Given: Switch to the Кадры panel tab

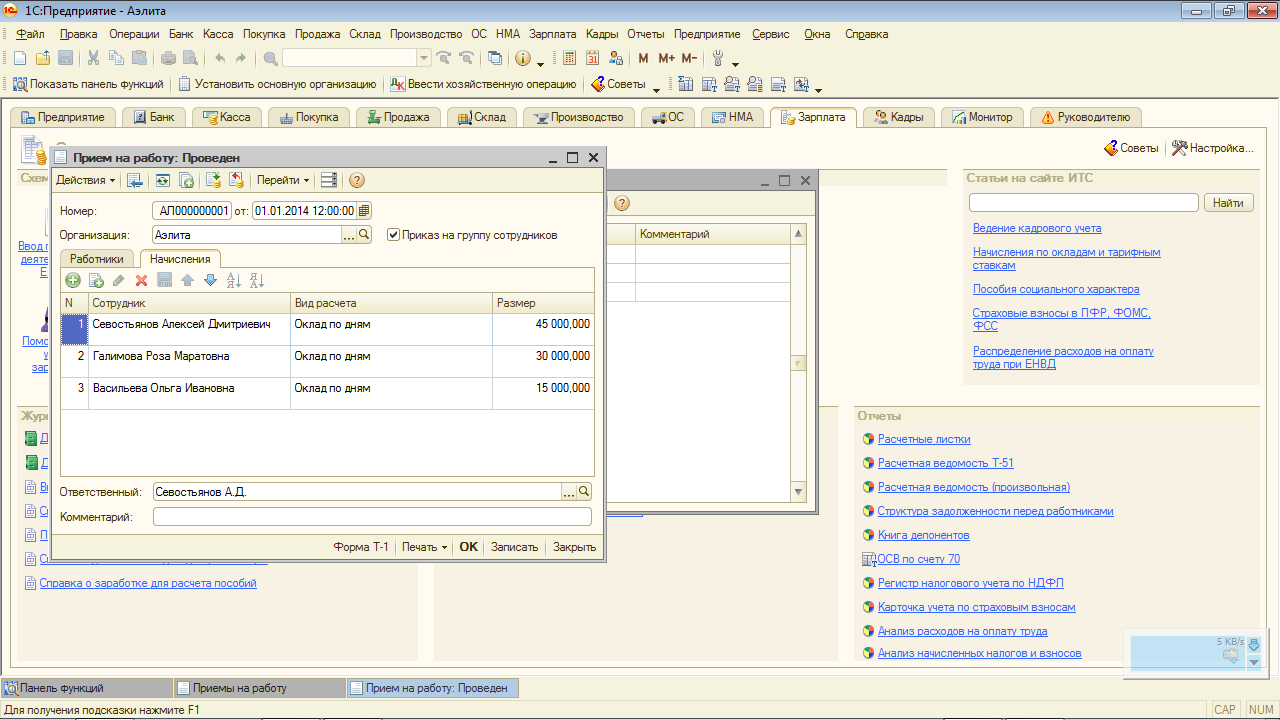Looking at the screenshot, I should click(900, 117).
